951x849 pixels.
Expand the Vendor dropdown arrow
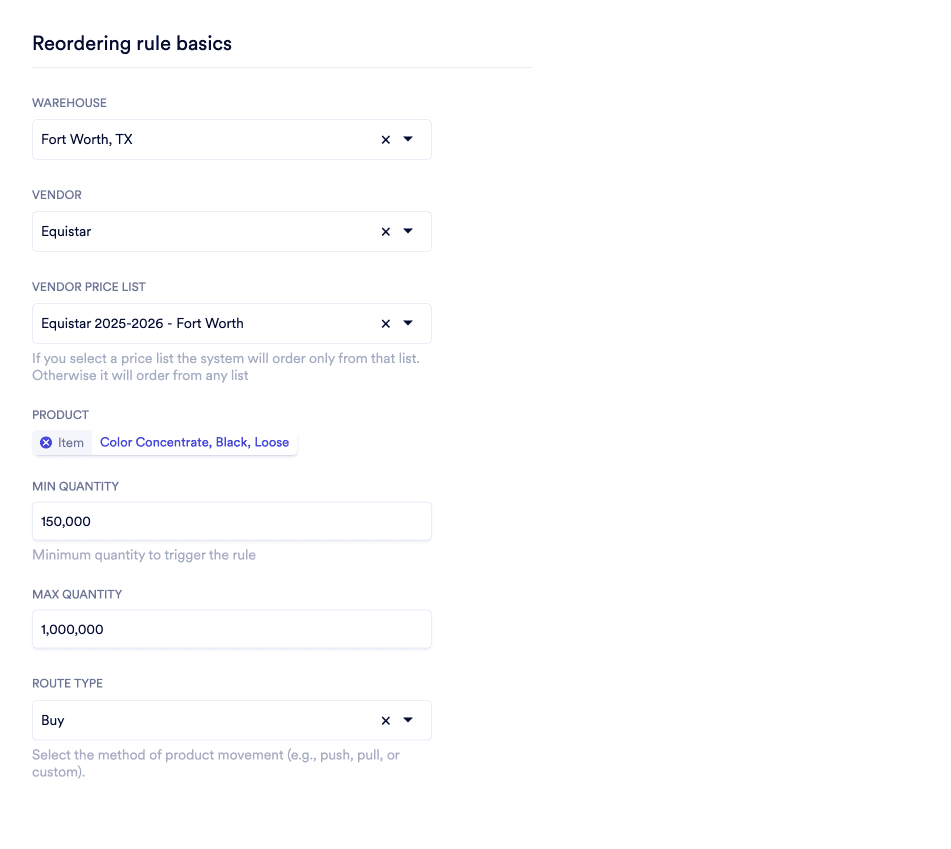click(x=408, y=232)
